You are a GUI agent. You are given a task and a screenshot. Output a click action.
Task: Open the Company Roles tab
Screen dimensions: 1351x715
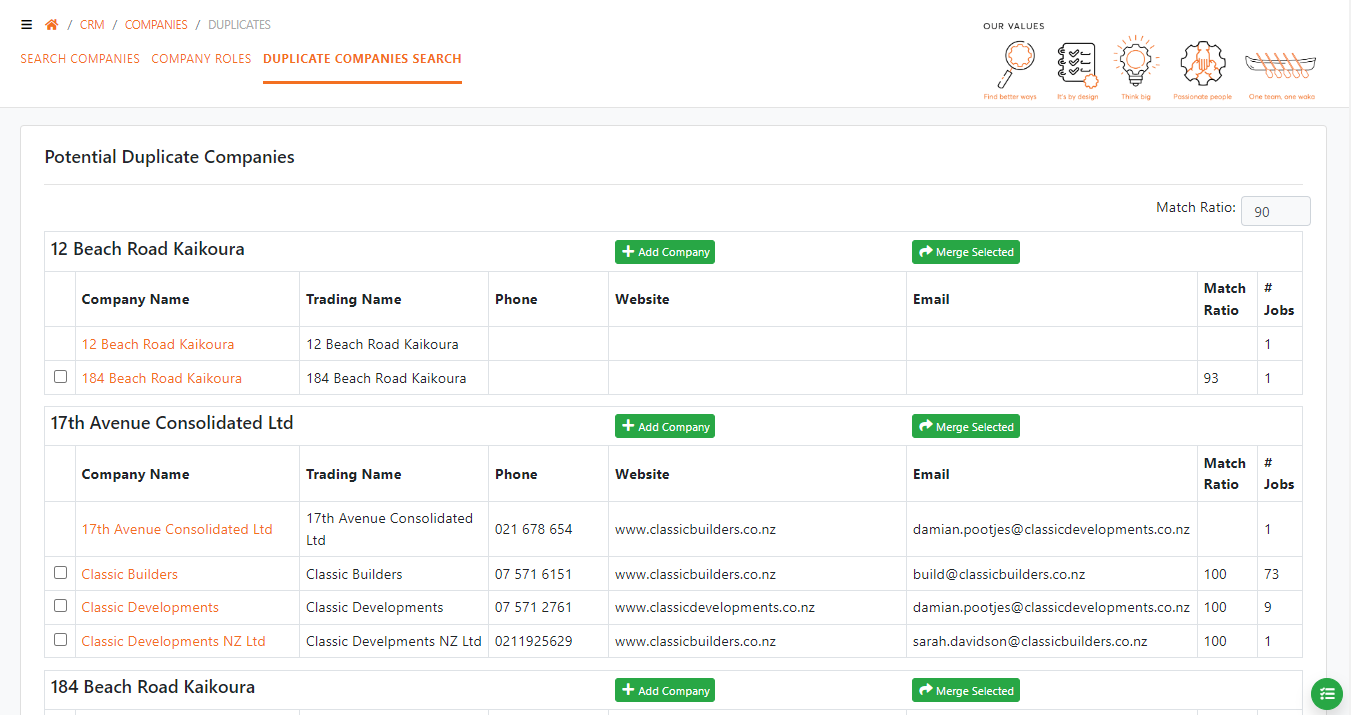tap(201, 59)
